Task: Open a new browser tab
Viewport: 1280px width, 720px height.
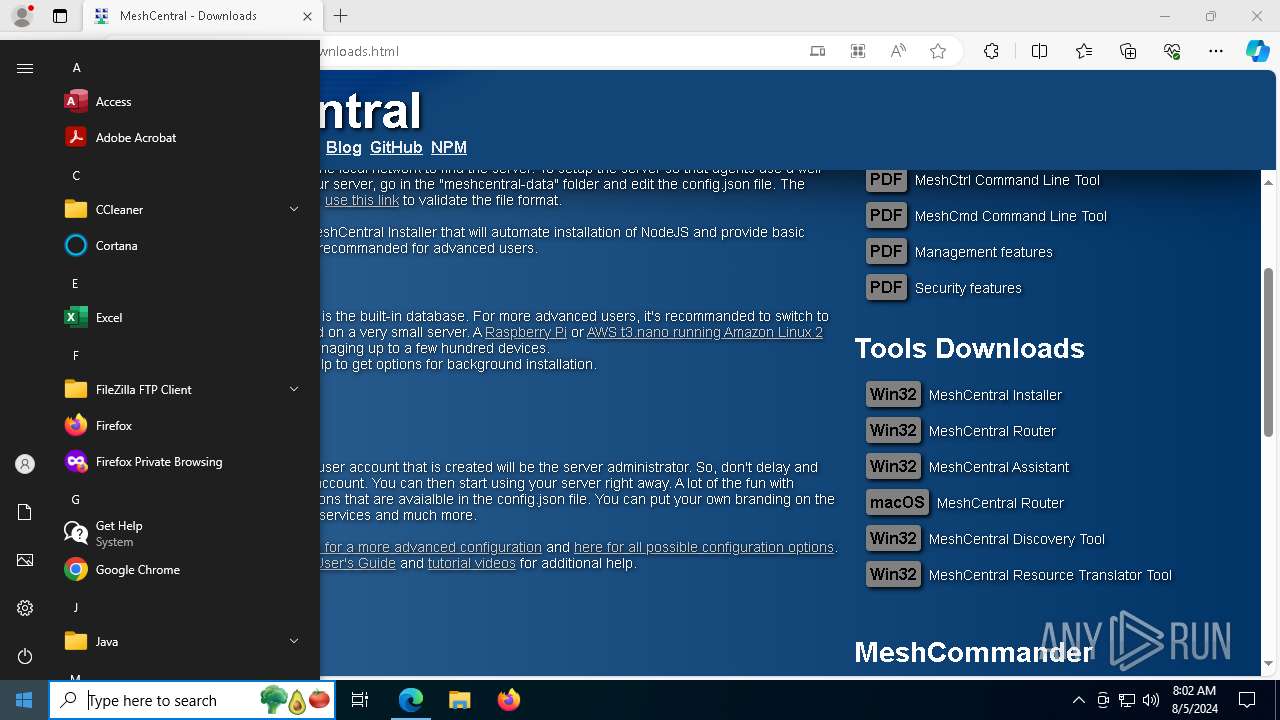Action: (x=340, y=16)
